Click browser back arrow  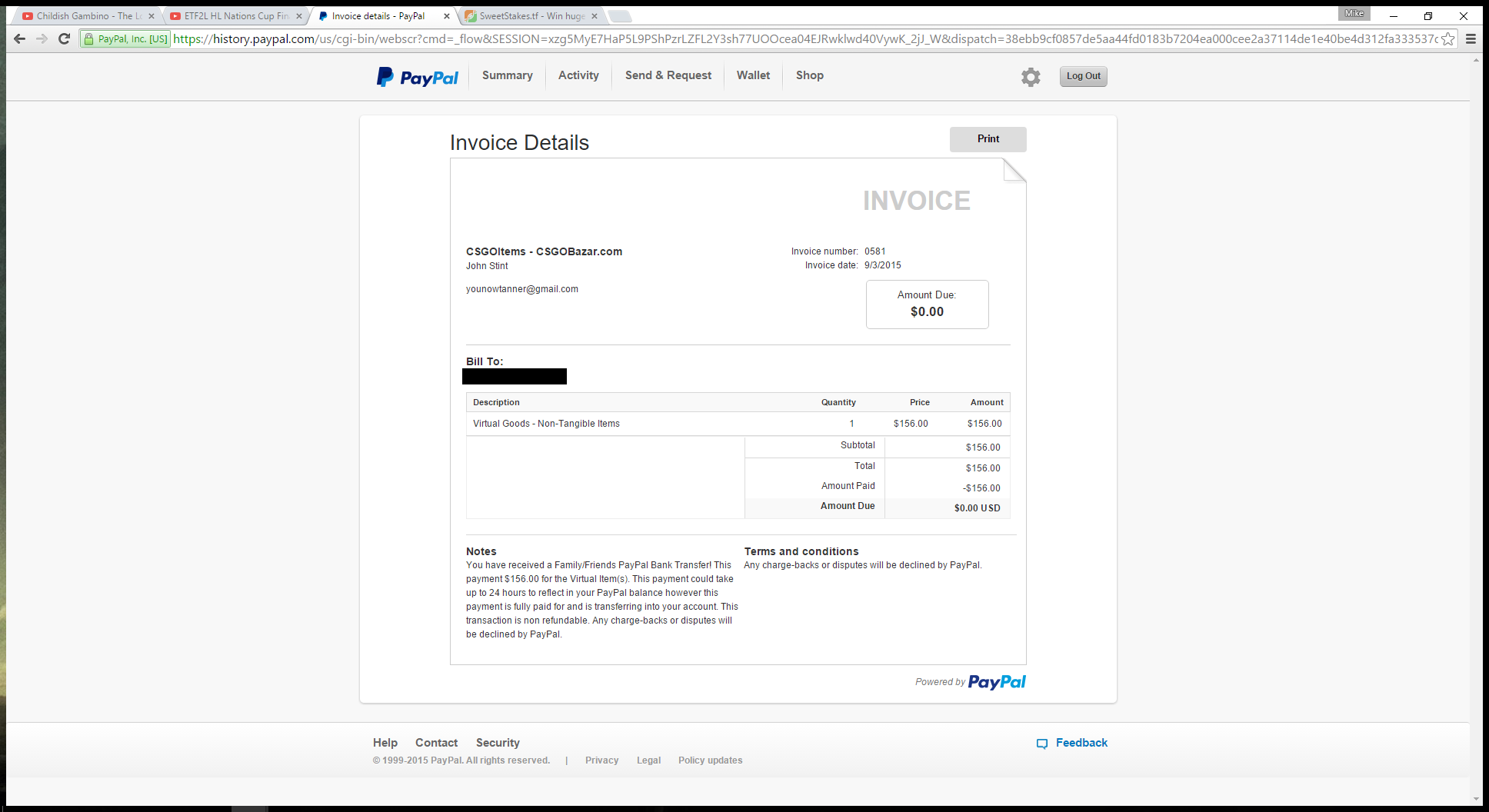[x=20, y=39]
